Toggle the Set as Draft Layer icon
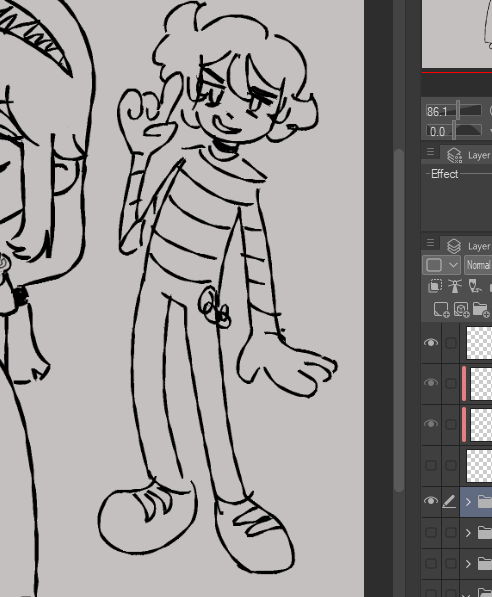 pyautogui.click(x=474, y=286)
